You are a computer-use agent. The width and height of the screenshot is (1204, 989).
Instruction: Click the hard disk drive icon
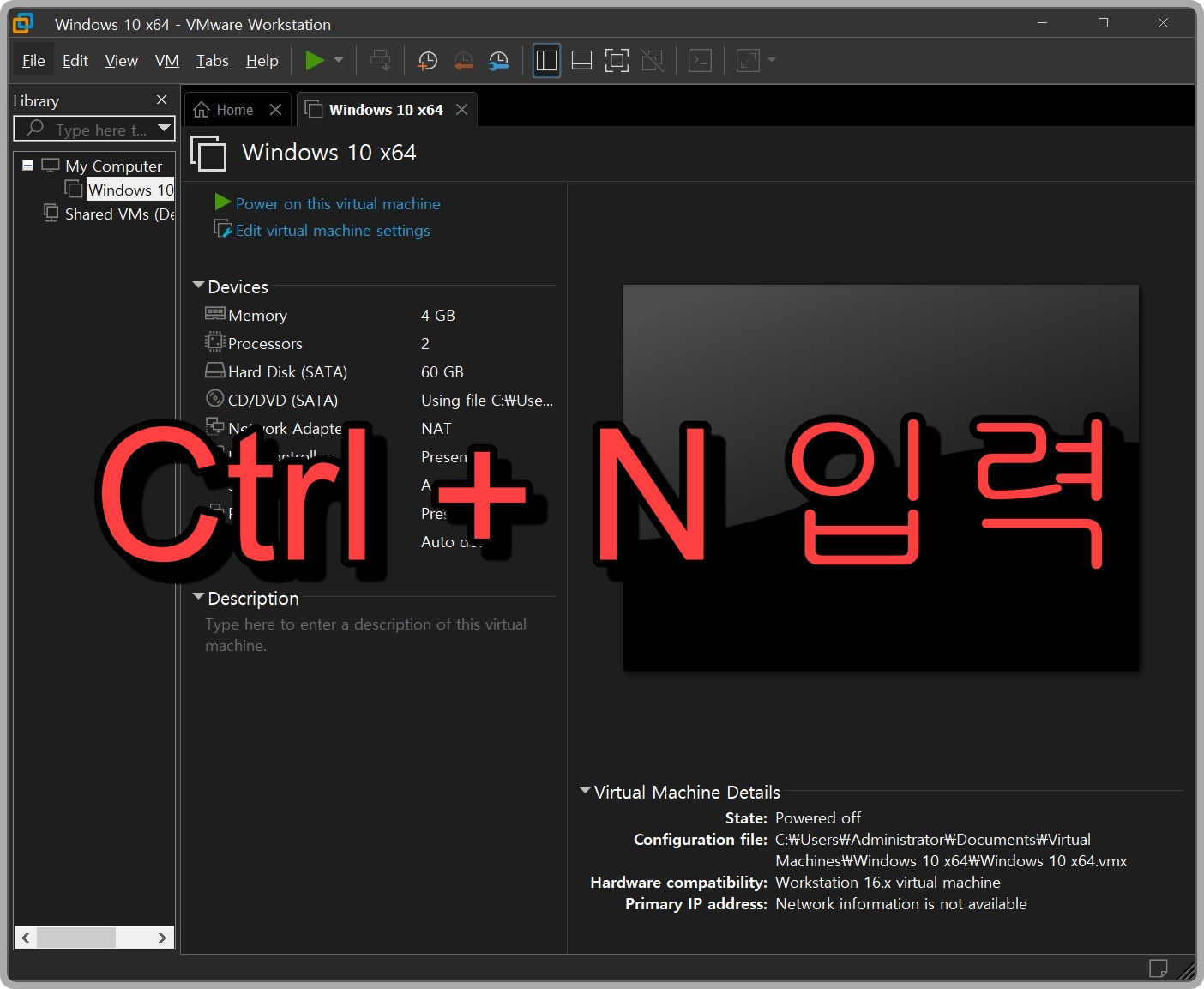[x=214, y=370]
